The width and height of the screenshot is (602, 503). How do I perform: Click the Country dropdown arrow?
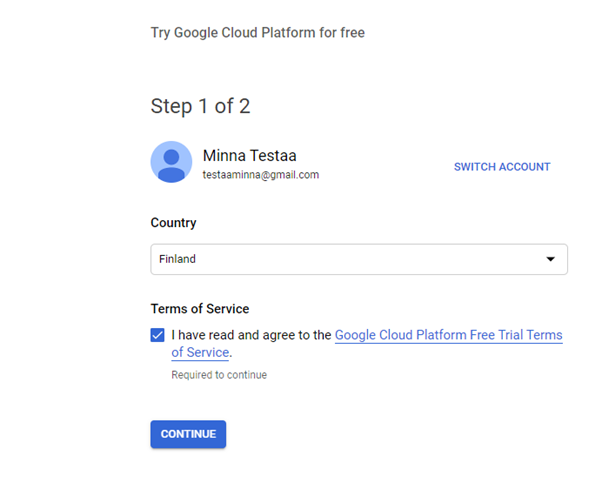click(550, 259)
